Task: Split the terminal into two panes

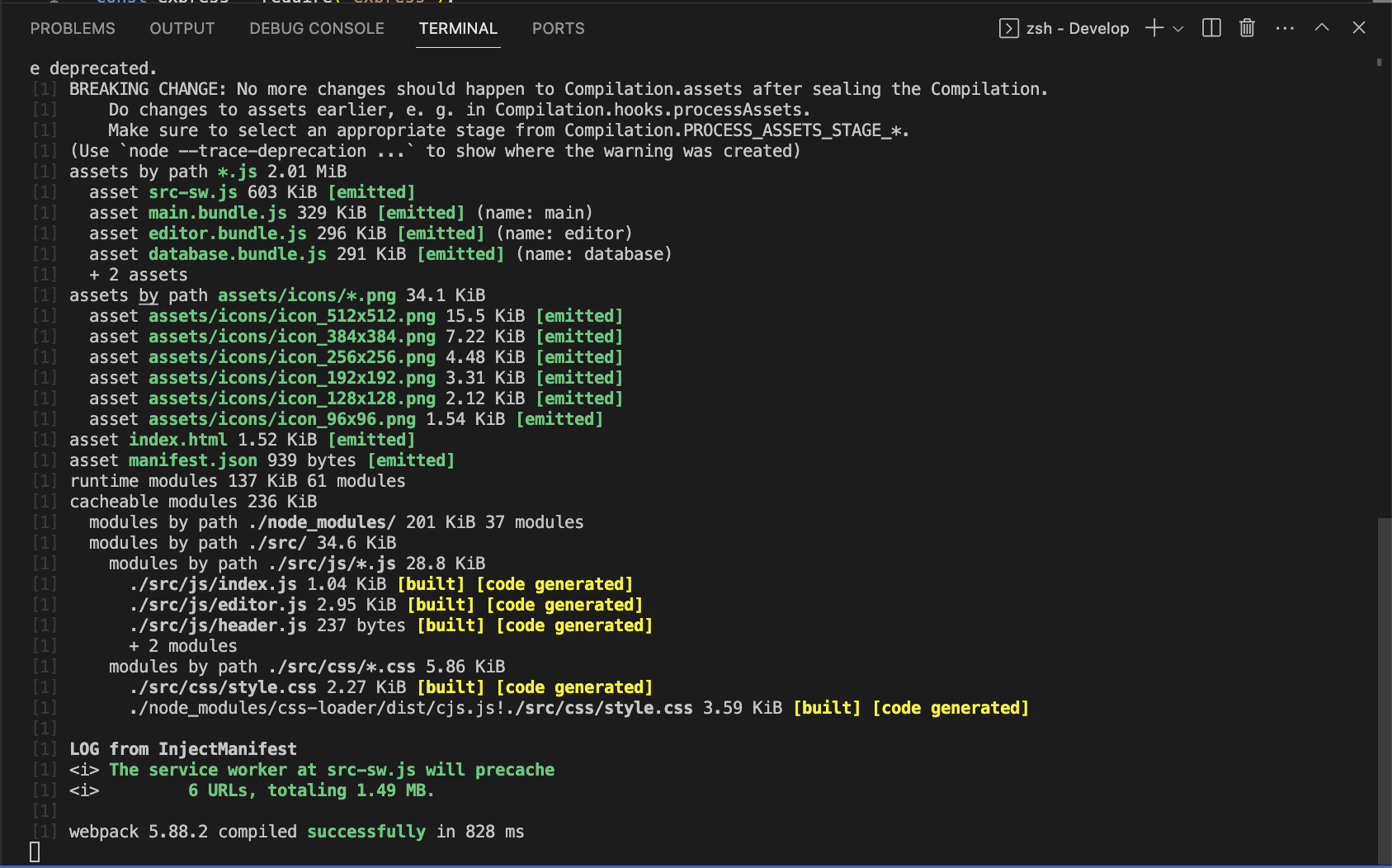Action: [1210, 27]
